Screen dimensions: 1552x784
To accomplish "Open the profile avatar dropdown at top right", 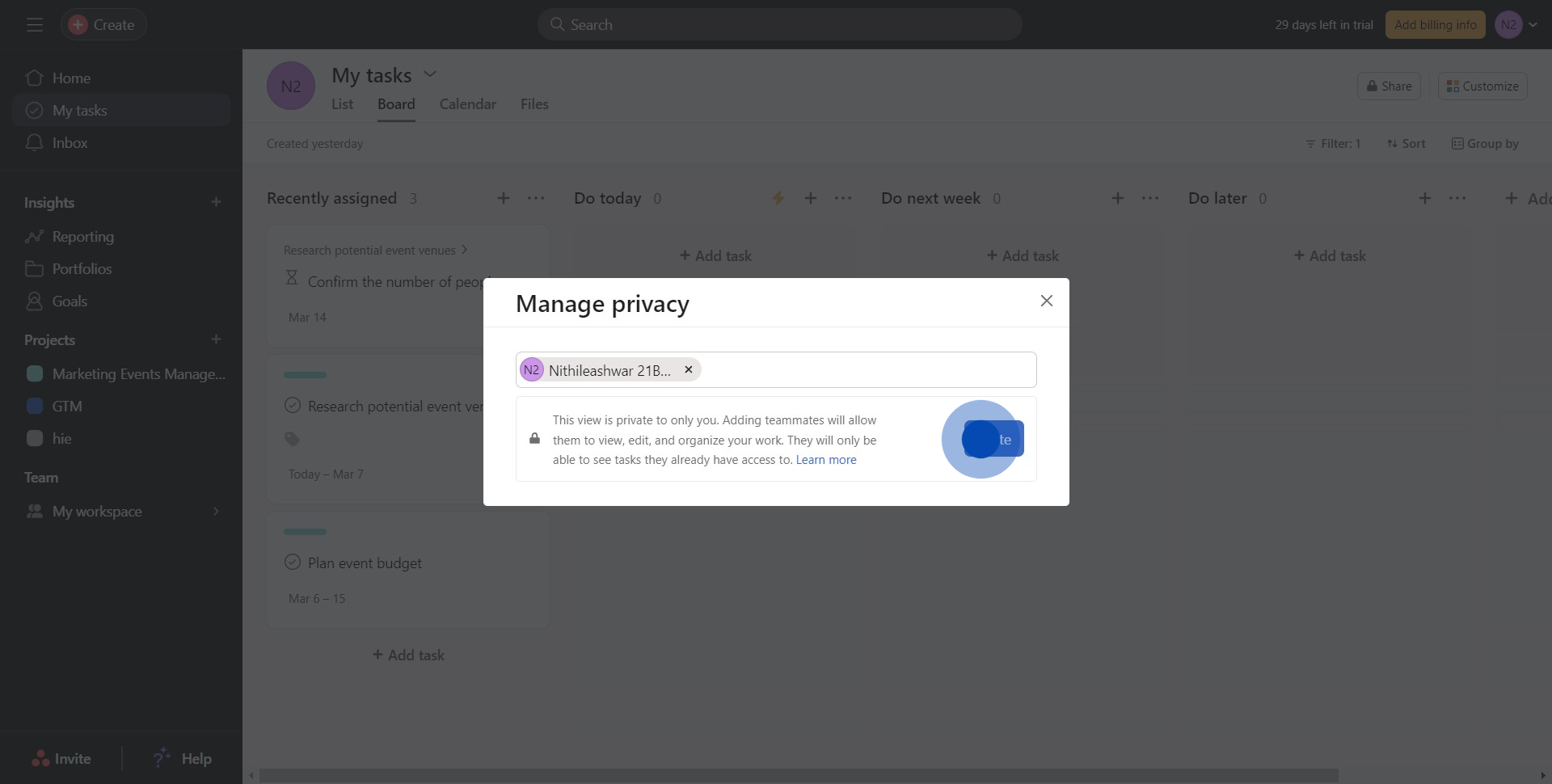I will (1516, 25).
